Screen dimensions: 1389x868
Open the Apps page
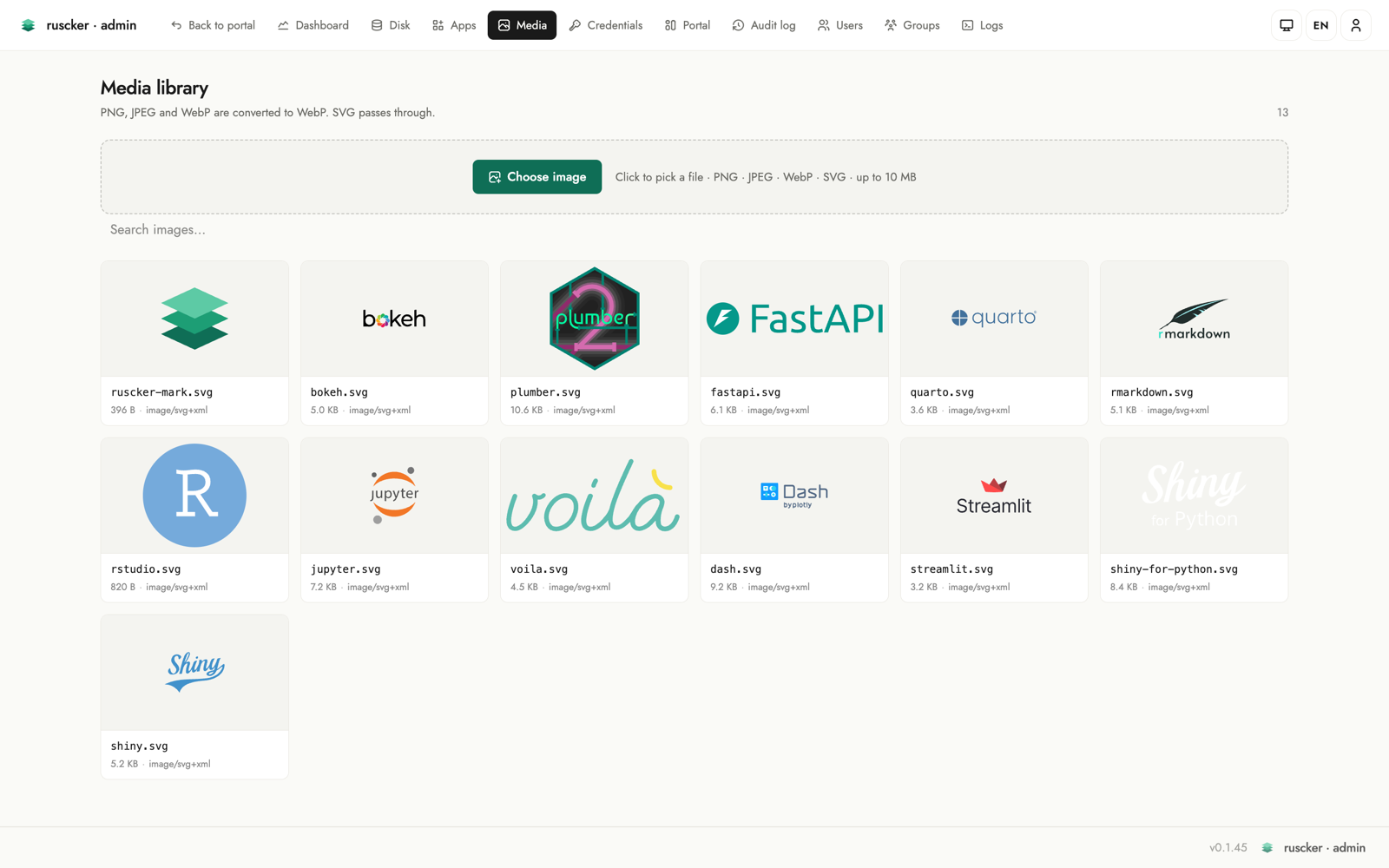[454, 25]
